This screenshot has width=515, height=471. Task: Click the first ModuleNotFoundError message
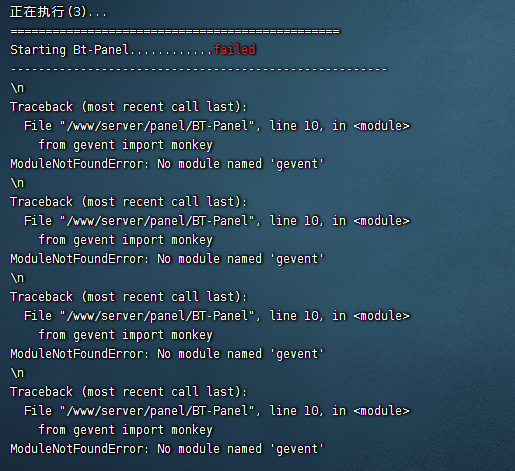point(167,164)
